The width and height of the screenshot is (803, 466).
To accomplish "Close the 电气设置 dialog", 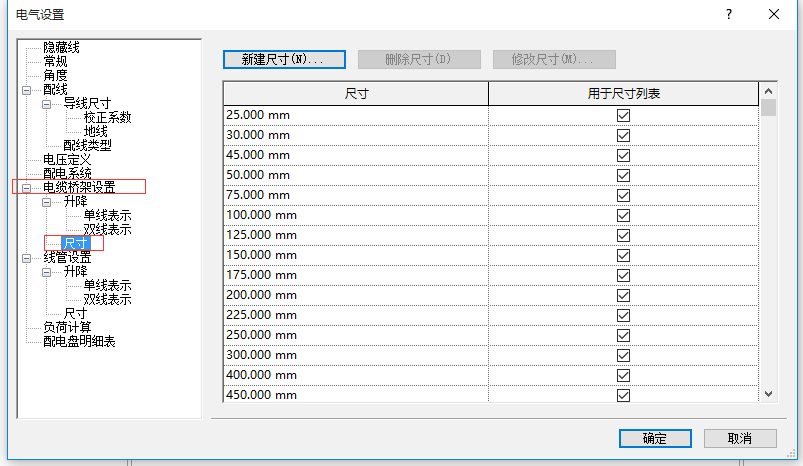I will [x=774, y=14].
